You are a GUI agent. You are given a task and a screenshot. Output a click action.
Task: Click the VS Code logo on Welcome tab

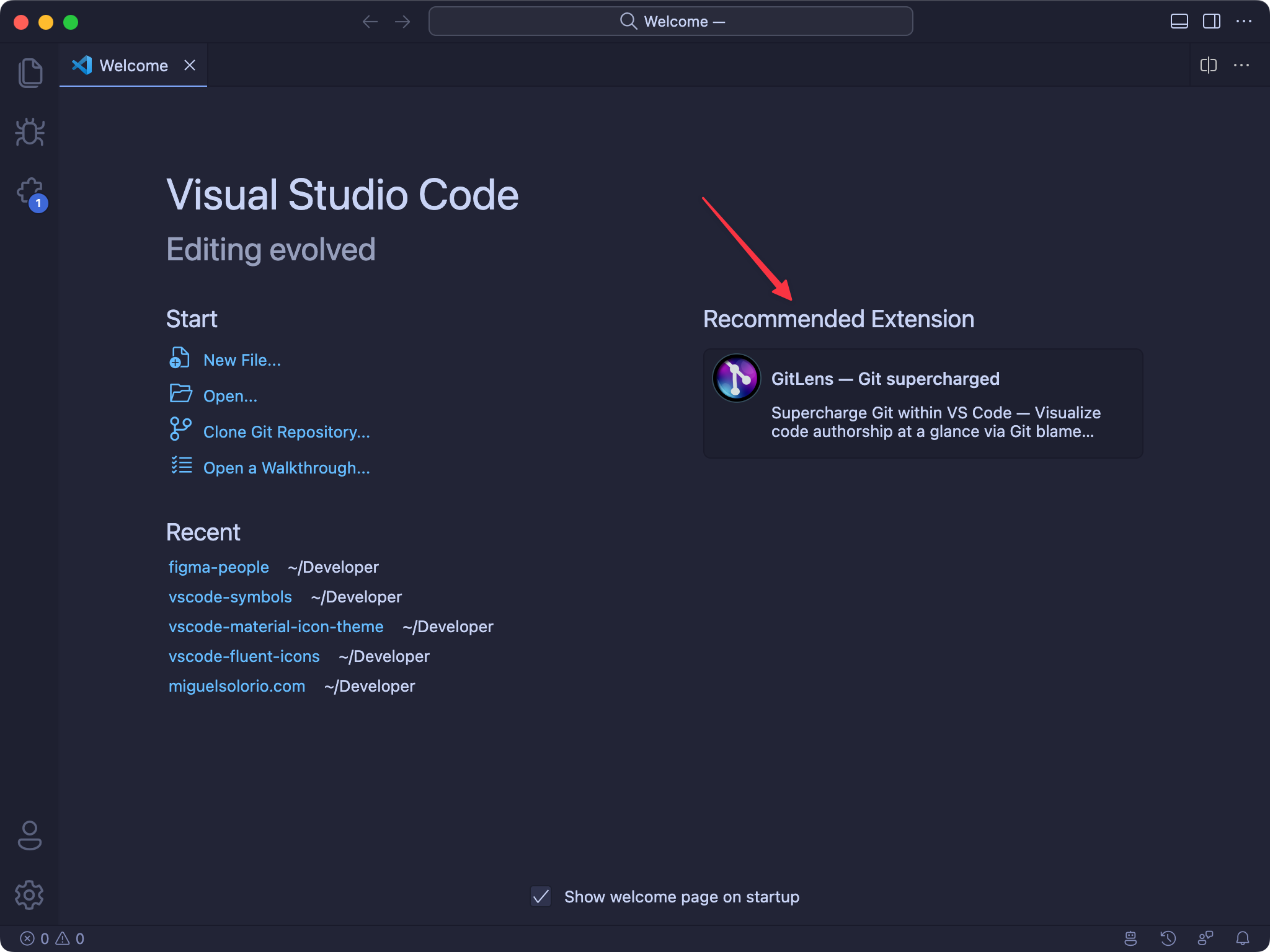[x=82, y=65]
